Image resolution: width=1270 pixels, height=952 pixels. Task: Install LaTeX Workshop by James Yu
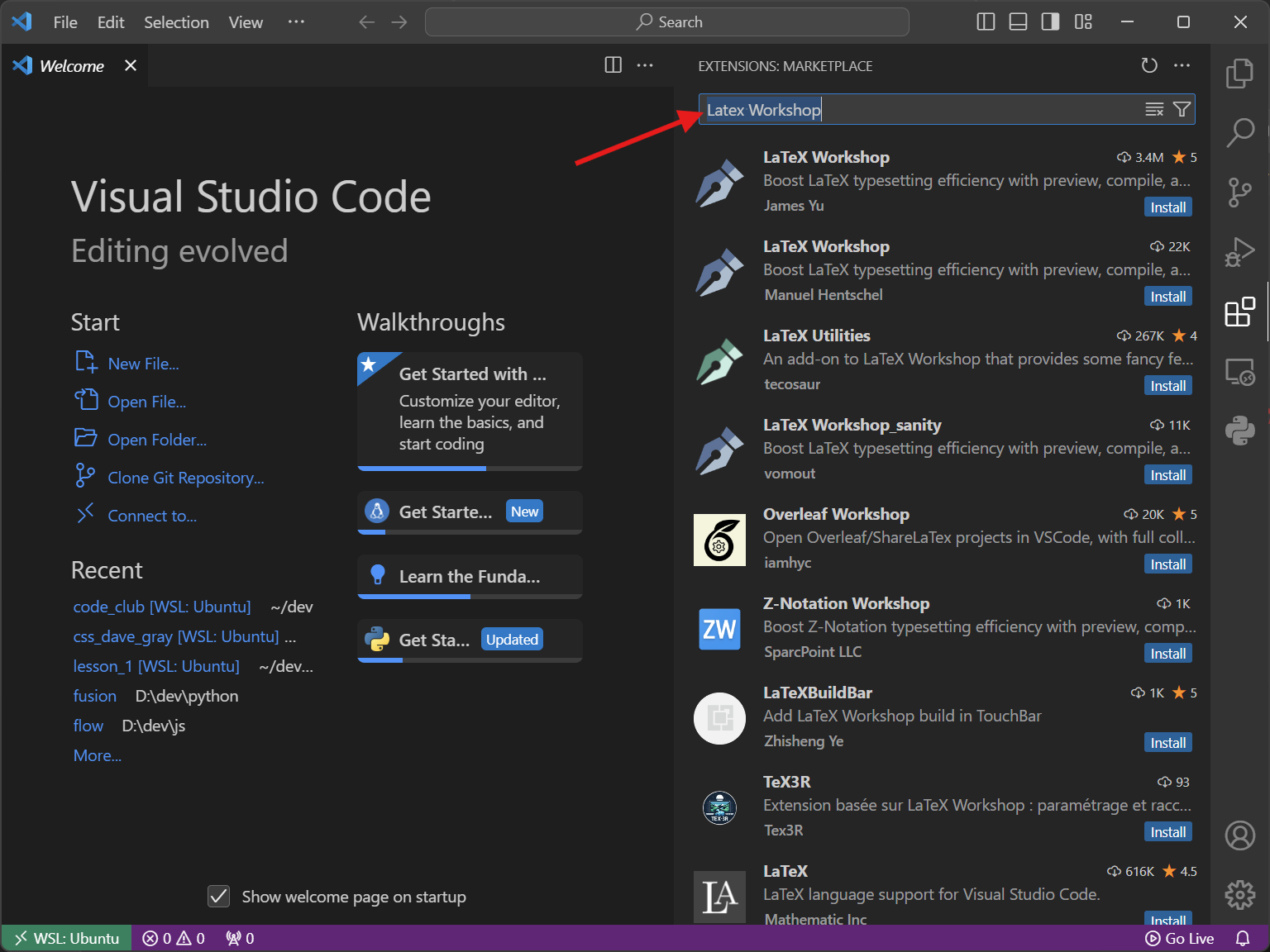(x=1167, y=207)
